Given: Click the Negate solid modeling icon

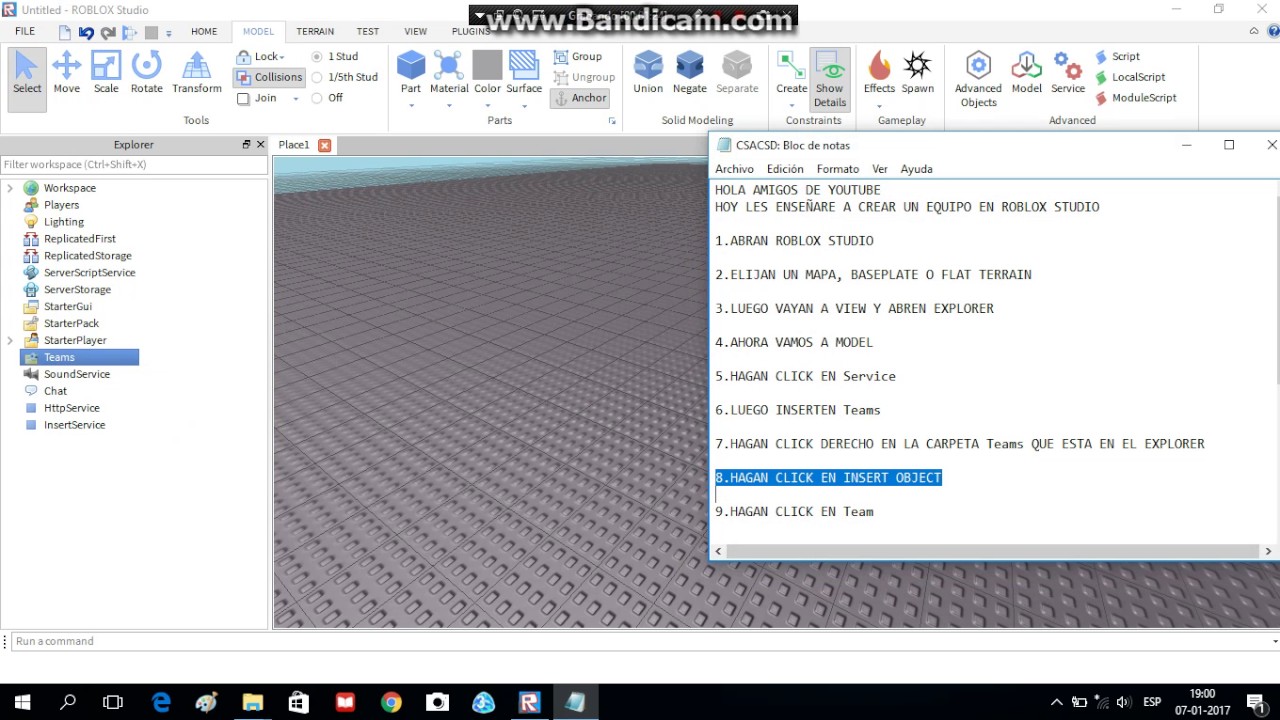Looking at the screenshot, I should click(x=690, y=73).
